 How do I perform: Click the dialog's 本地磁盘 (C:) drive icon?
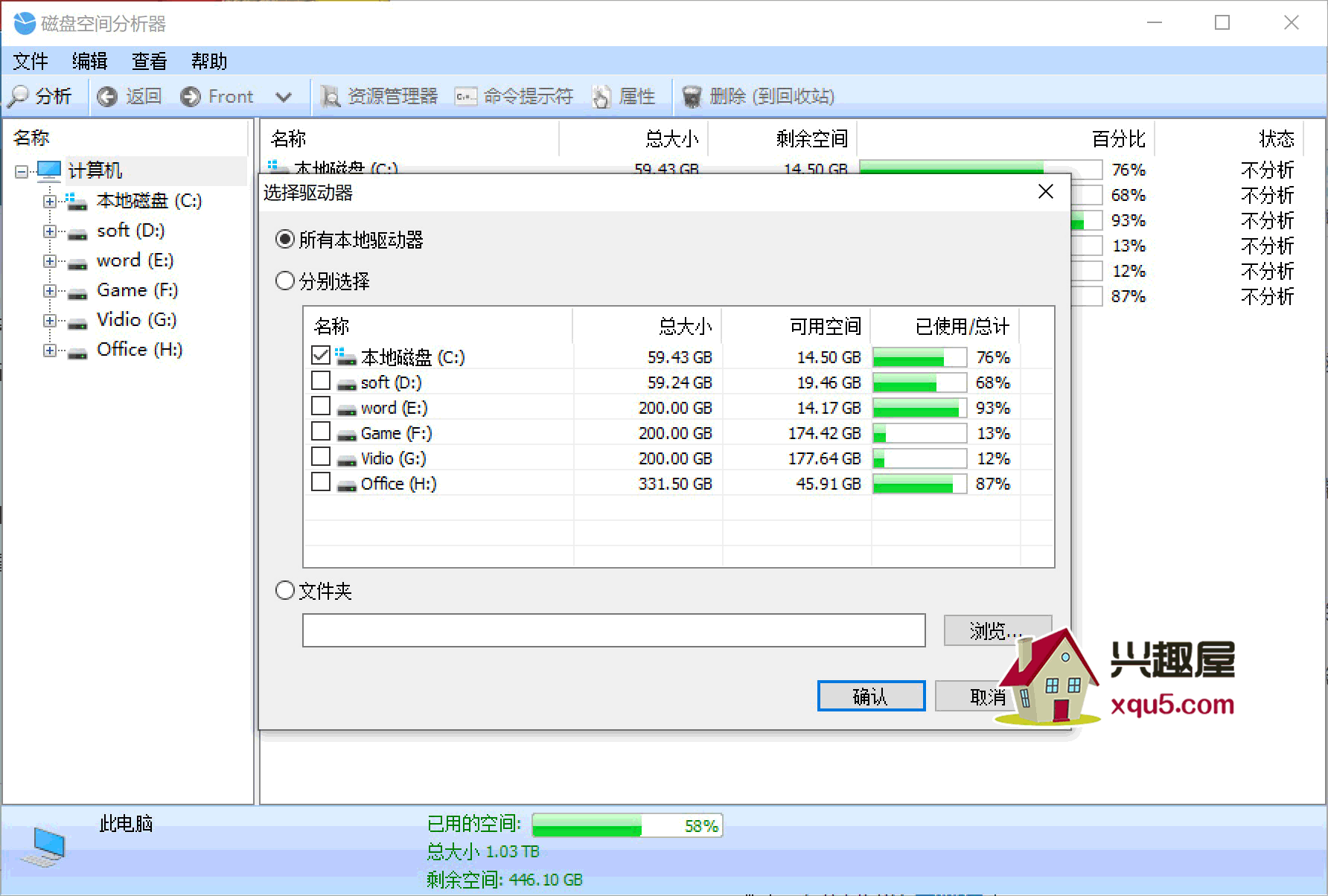(345, 357)
